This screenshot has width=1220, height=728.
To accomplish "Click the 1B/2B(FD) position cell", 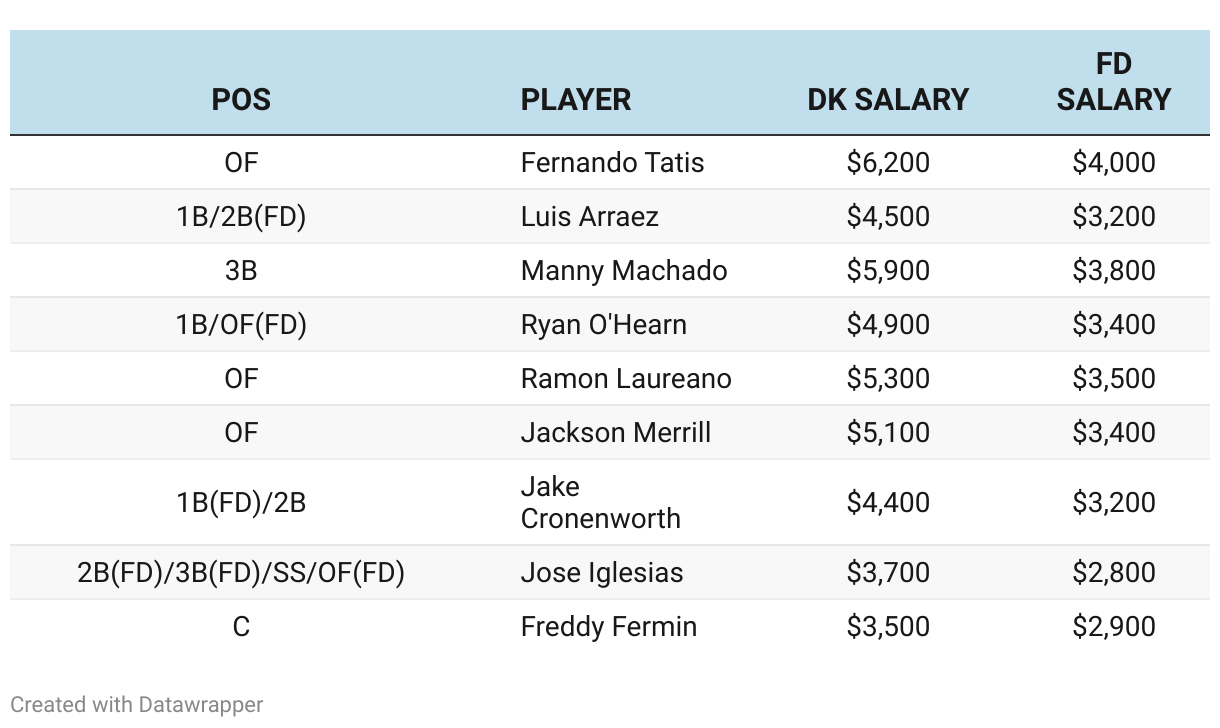I will point(241,217).
